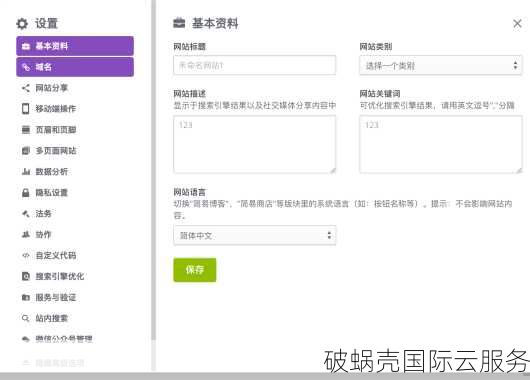The image size is (530, 380).
Task: Close the settings panel with X
Action: (x=517, y=24)
